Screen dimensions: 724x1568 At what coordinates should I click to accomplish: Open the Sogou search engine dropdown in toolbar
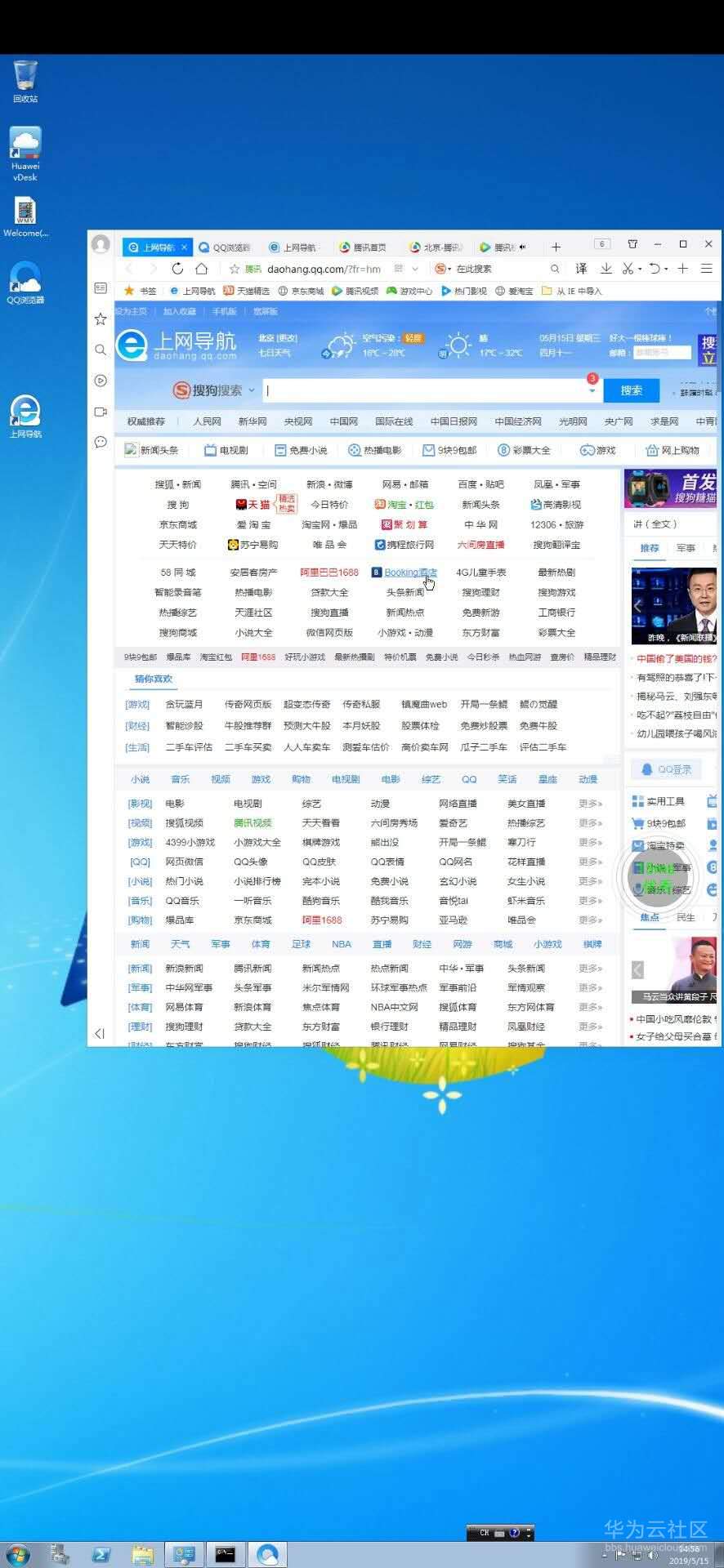443,269
